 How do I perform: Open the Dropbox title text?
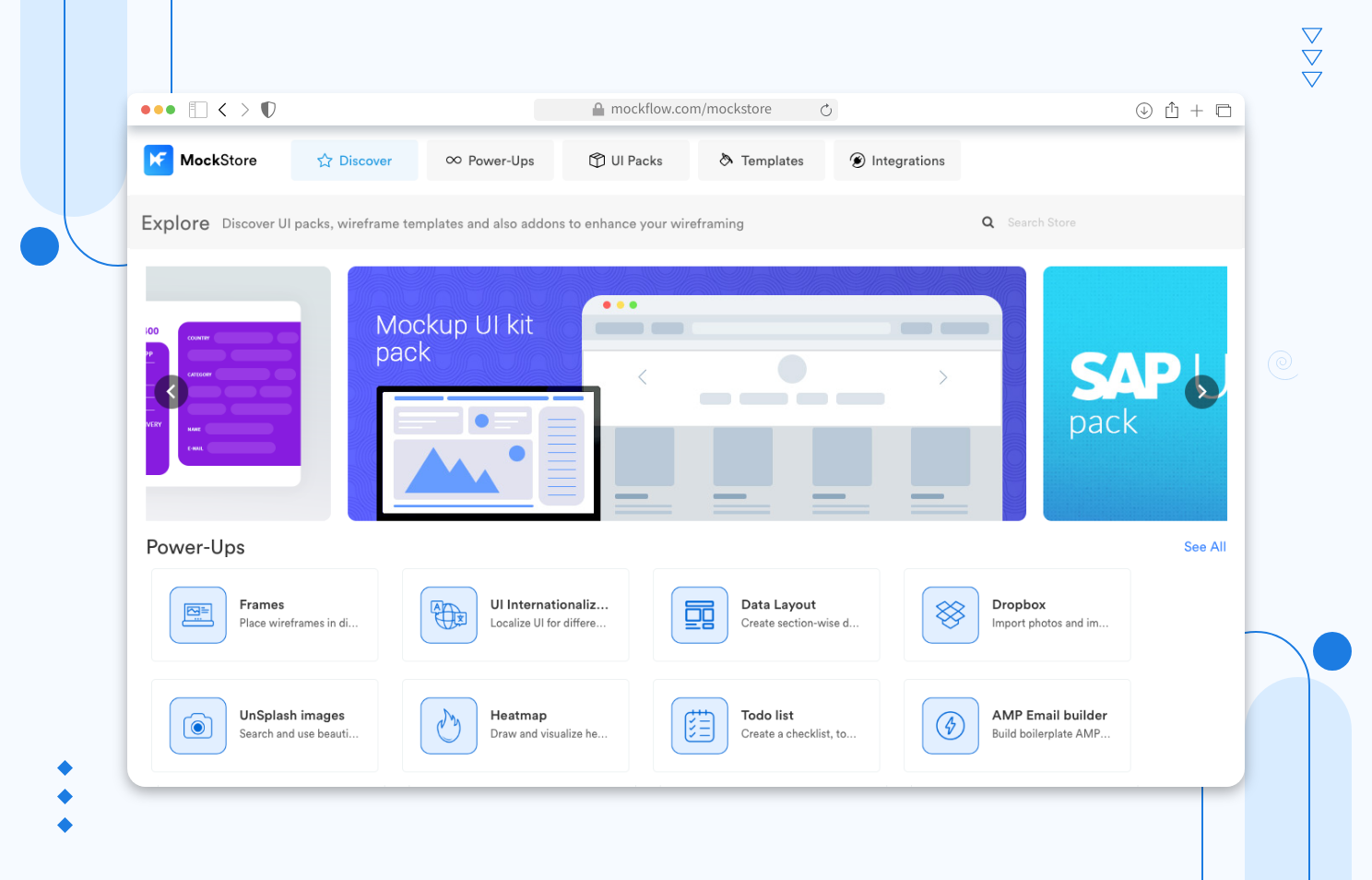click(1019, 605)
